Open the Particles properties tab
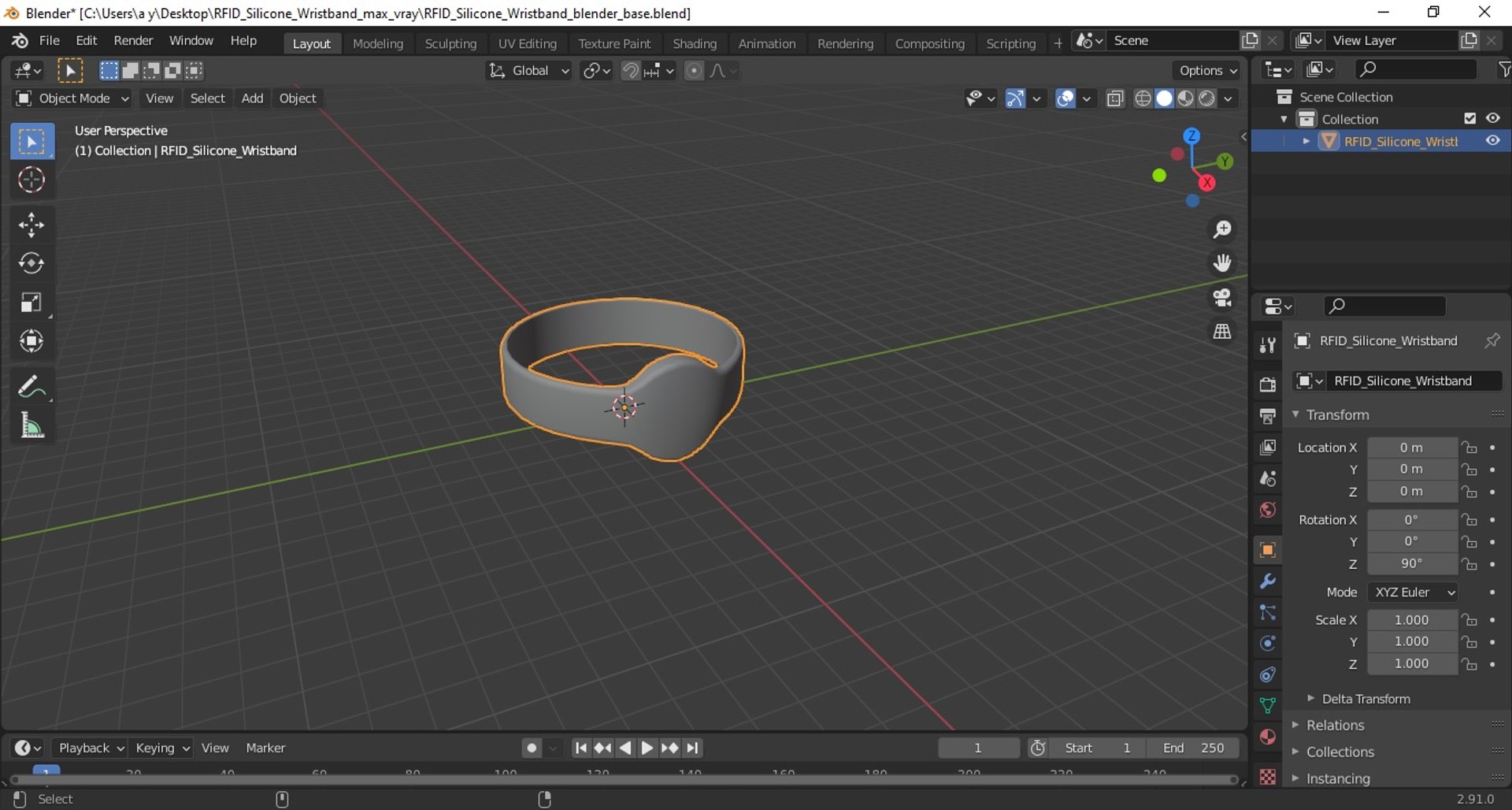The height and width of the screenshot is (810, 1512). click(x=1267, y=612)
